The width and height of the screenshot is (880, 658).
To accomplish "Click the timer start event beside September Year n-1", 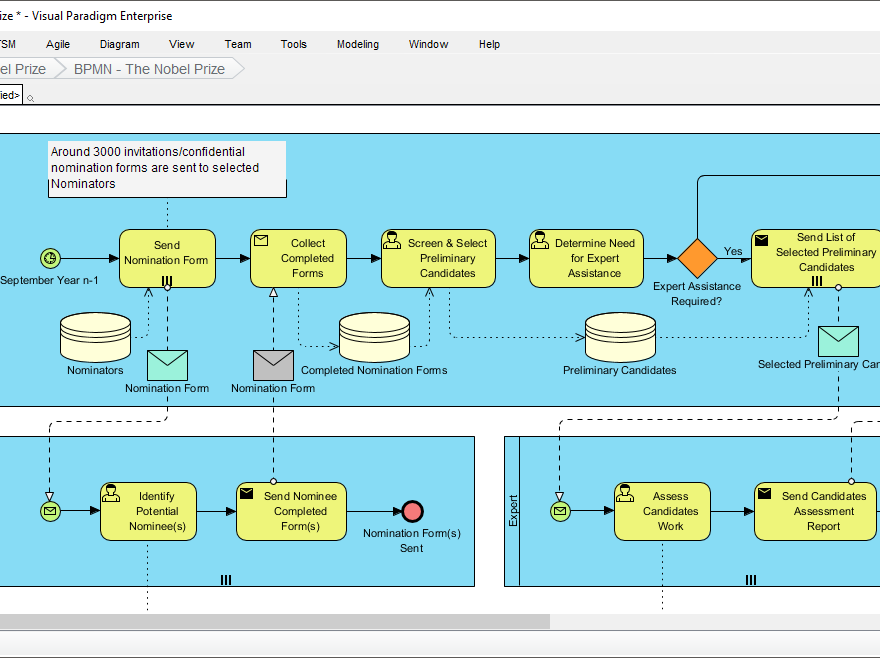I will point(50,258).
